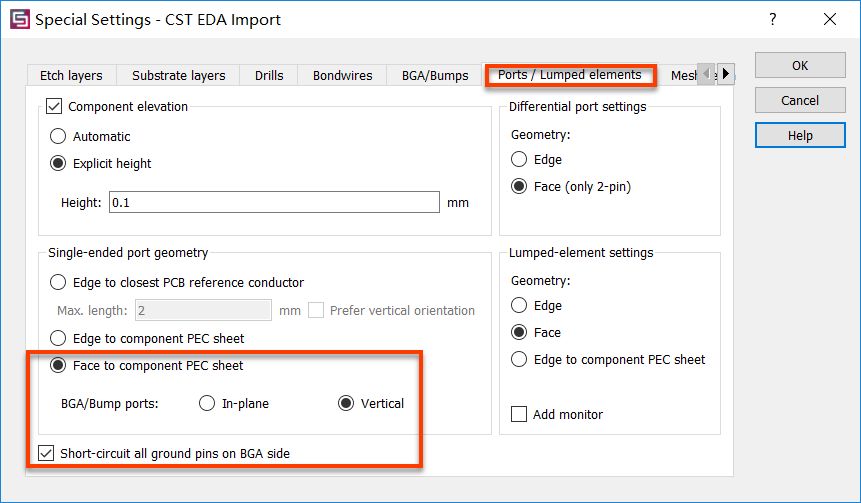
Task: Choose Face to component PEC sheet
Action: [58, 365]
